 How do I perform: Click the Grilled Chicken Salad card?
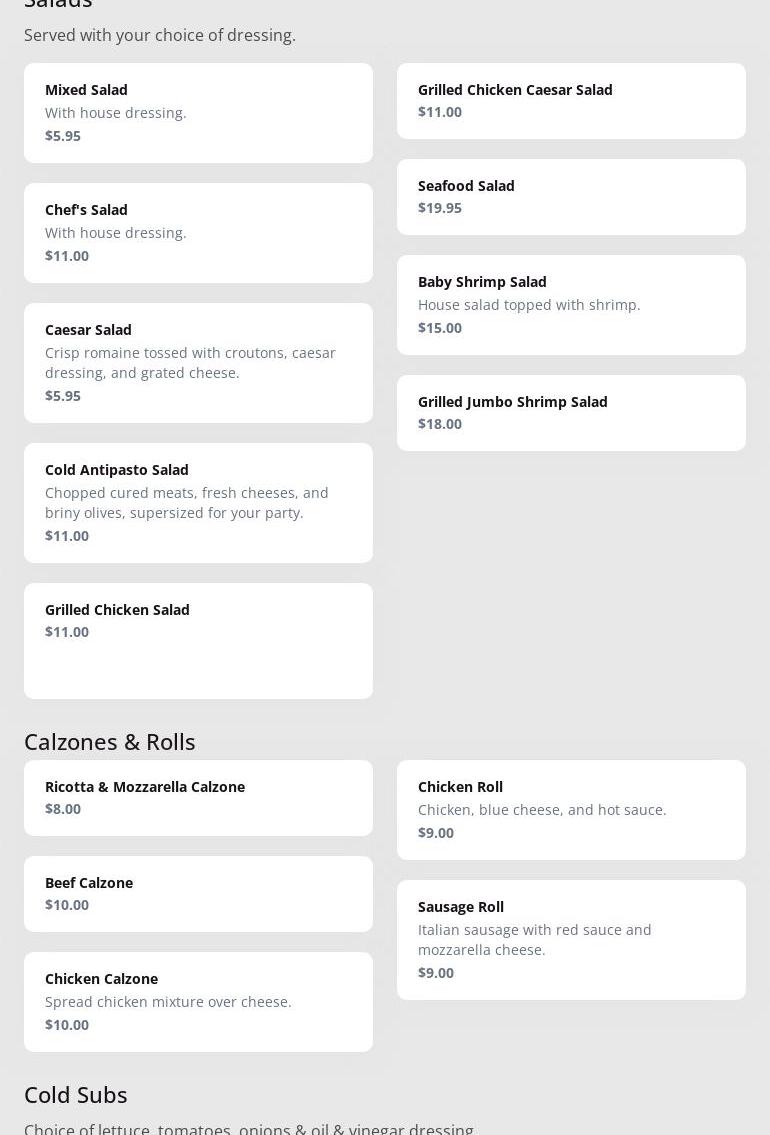tap(198, 640)
